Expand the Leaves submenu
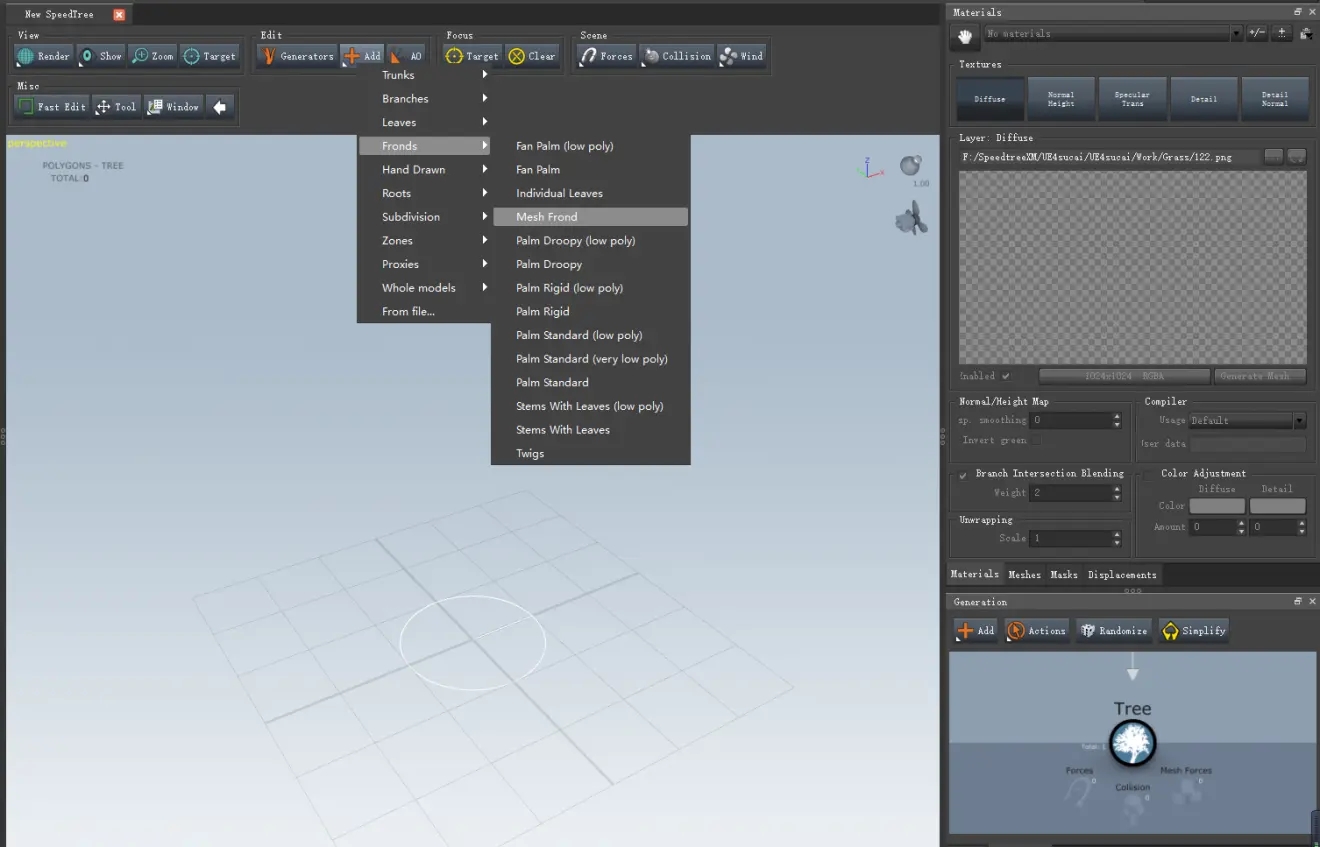 425,122
